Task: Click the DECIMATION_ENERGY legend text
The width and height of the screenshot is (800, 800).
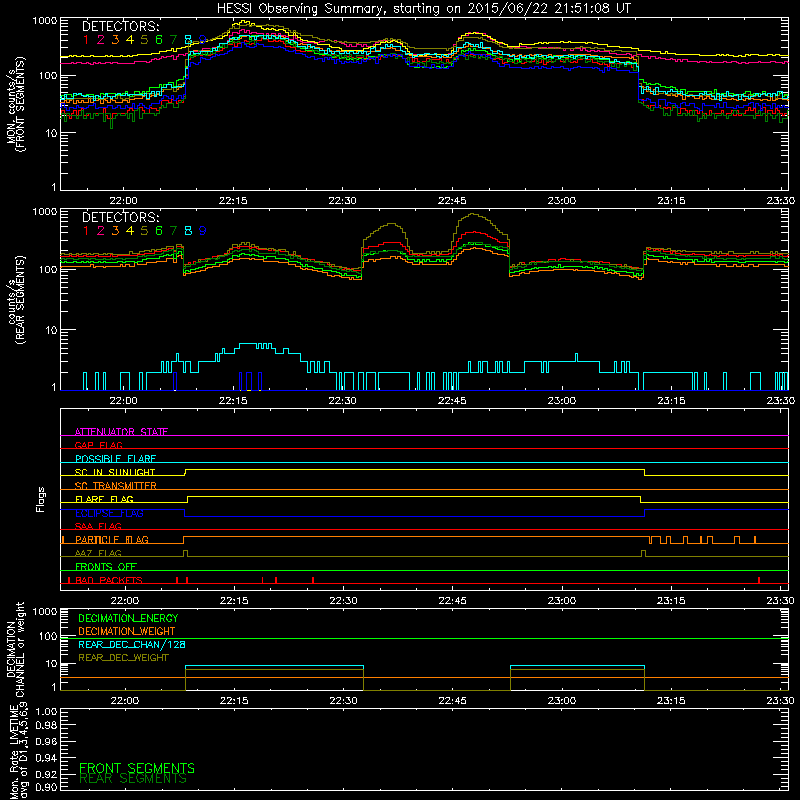Action: click(x=128, y=618)
